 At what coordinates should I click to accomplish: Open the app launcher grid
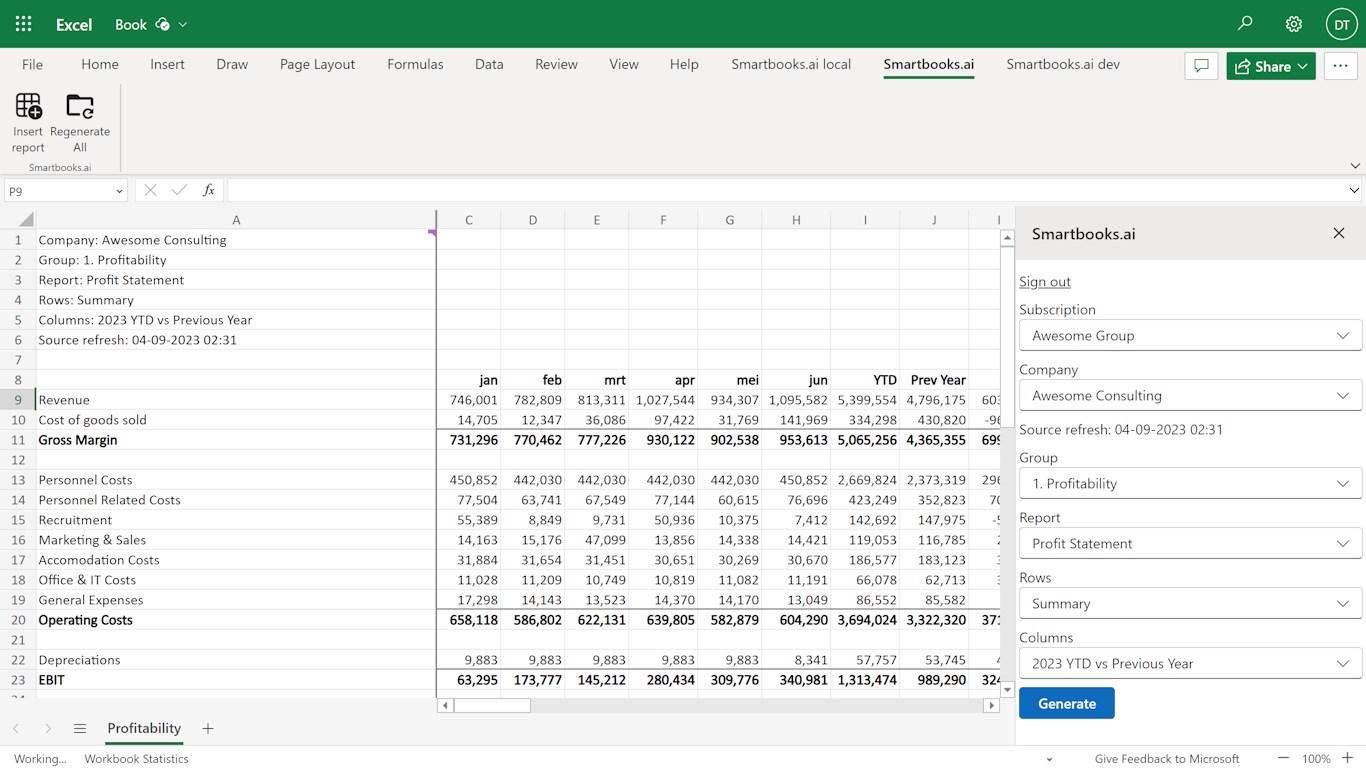[23, 24]
